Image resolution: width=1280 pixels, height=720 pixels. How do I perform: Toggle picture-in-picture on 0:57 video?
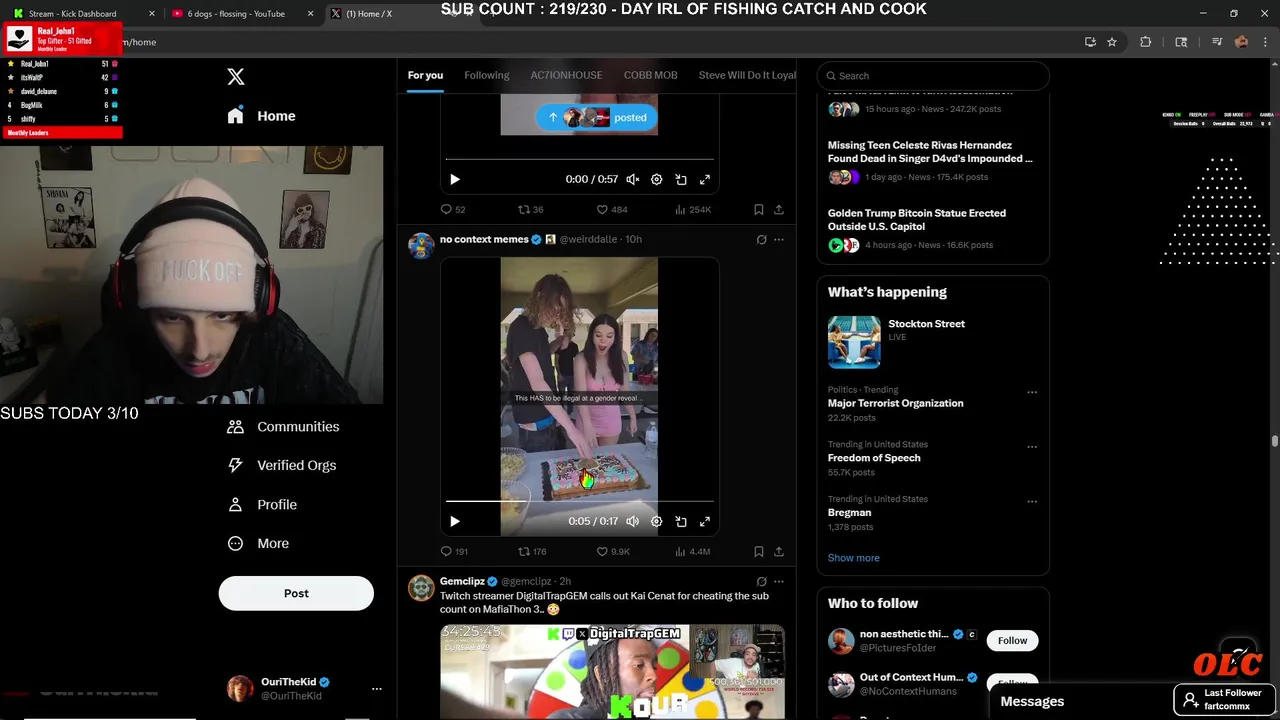681,180
